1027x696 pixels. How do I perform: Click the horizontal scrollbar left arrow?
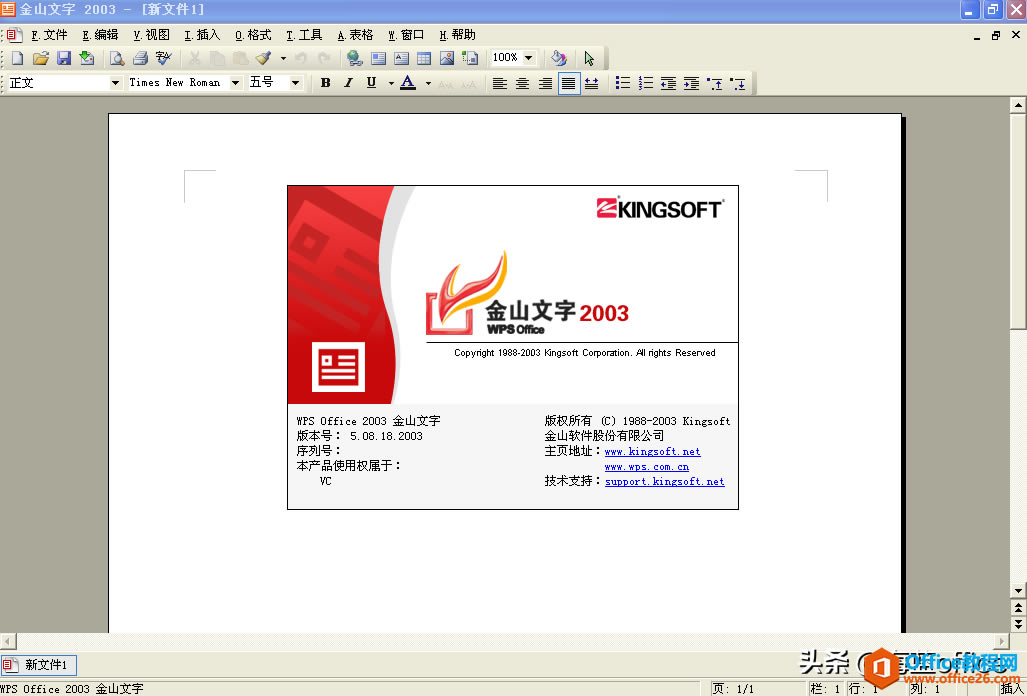click(8, 641)
